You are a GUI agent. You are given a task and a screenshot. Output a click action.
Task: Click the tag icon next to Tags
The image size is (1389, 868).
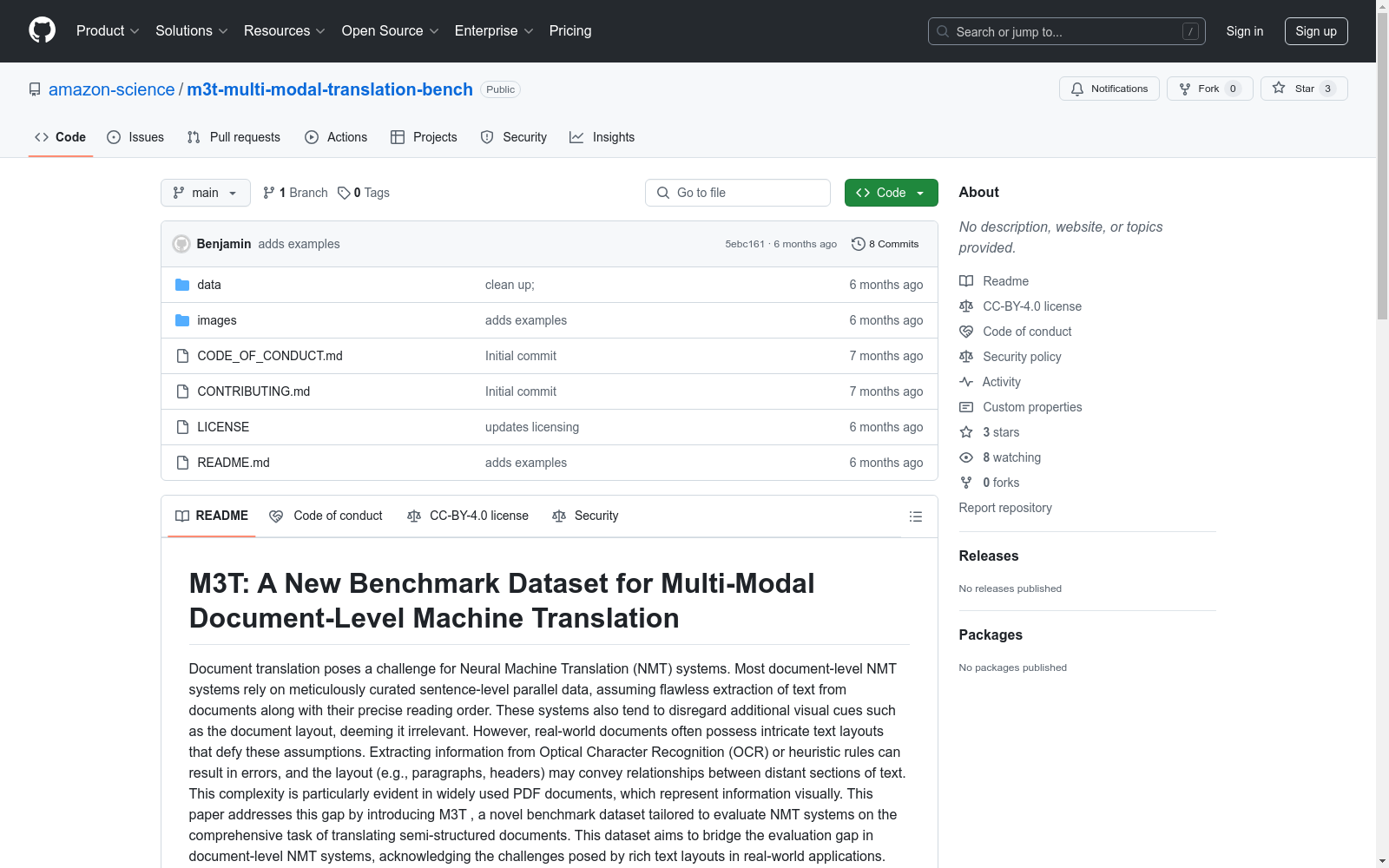point(344,193)
